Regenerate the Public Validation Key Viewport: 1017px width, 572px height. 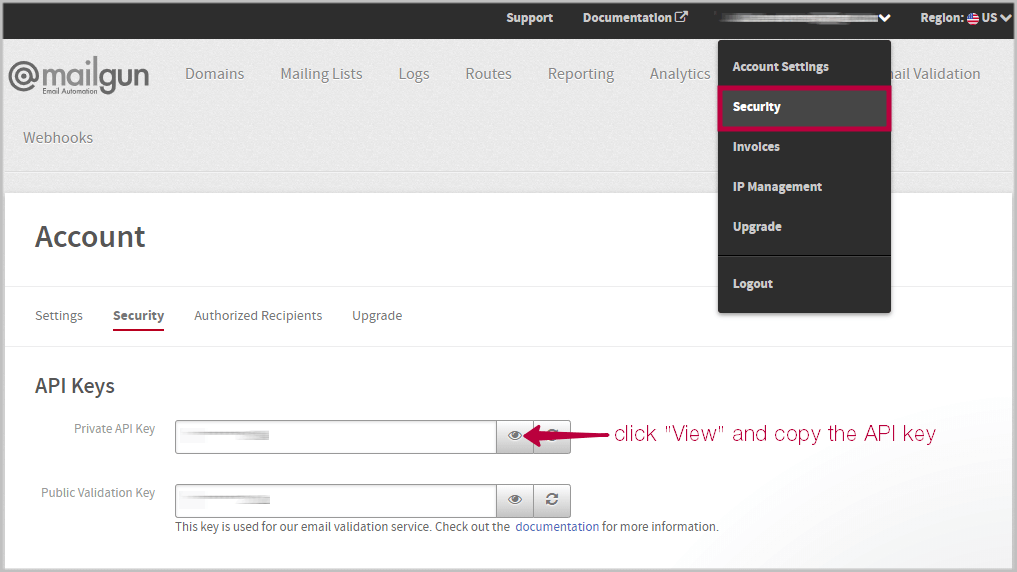point(552,500)
